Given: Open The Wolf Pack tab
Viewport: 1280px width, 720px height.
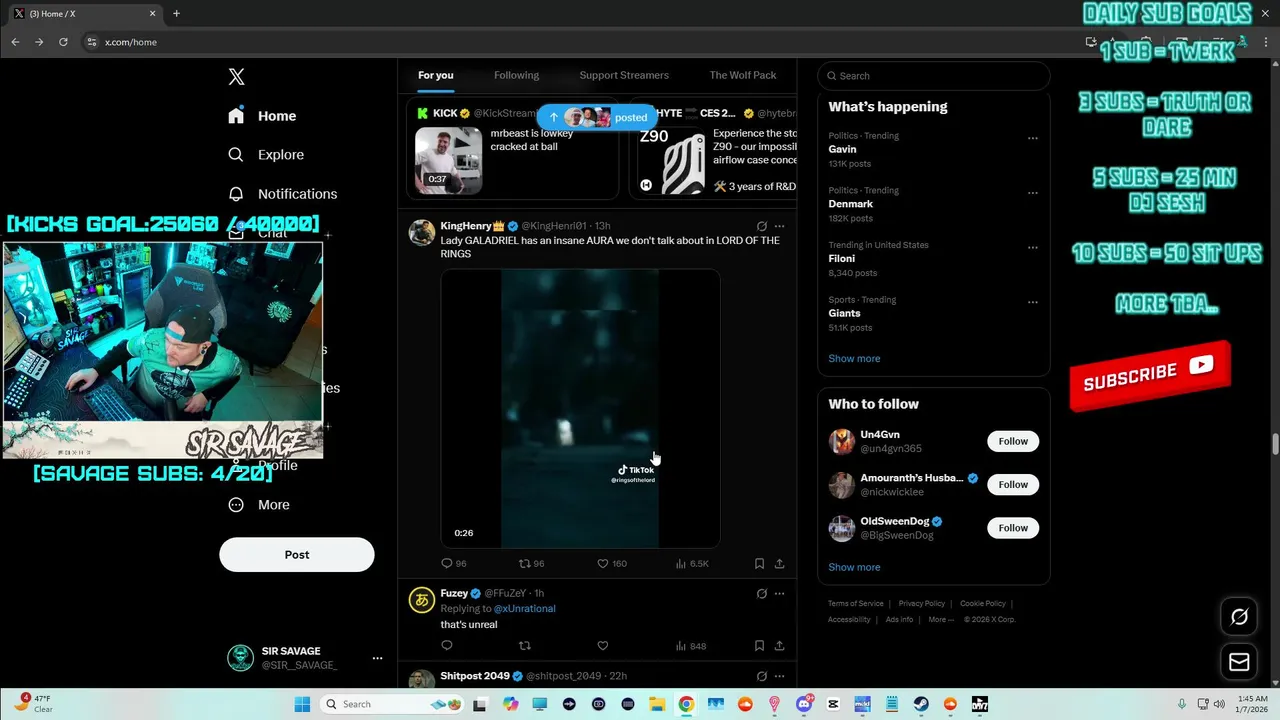Looking at the screenshot, I should point(743,75).
